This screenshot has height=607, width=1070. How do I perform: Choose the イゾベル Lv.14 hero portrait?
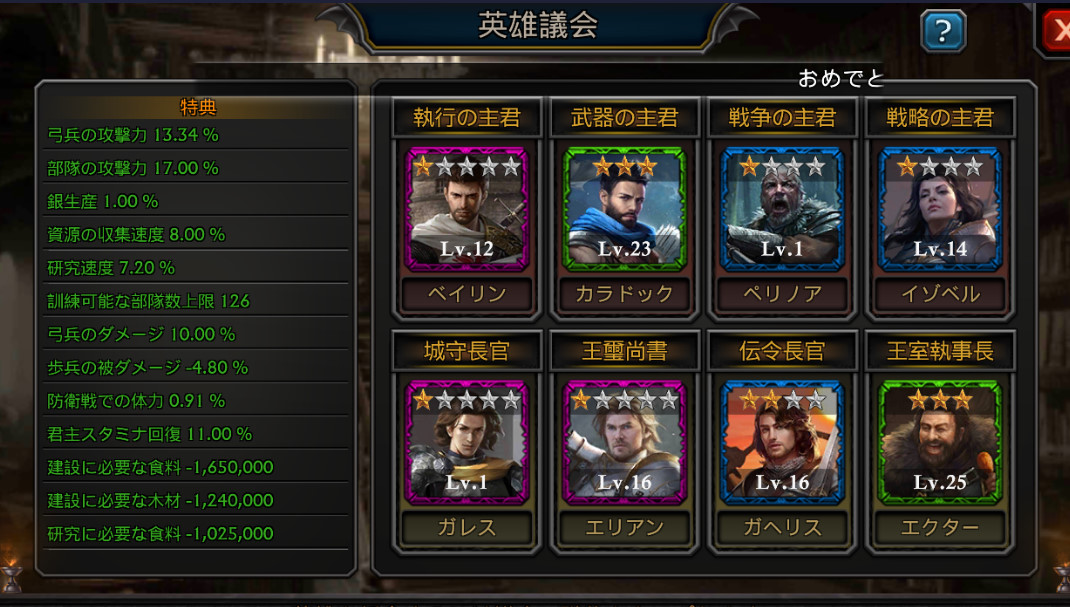click(940, 209)
